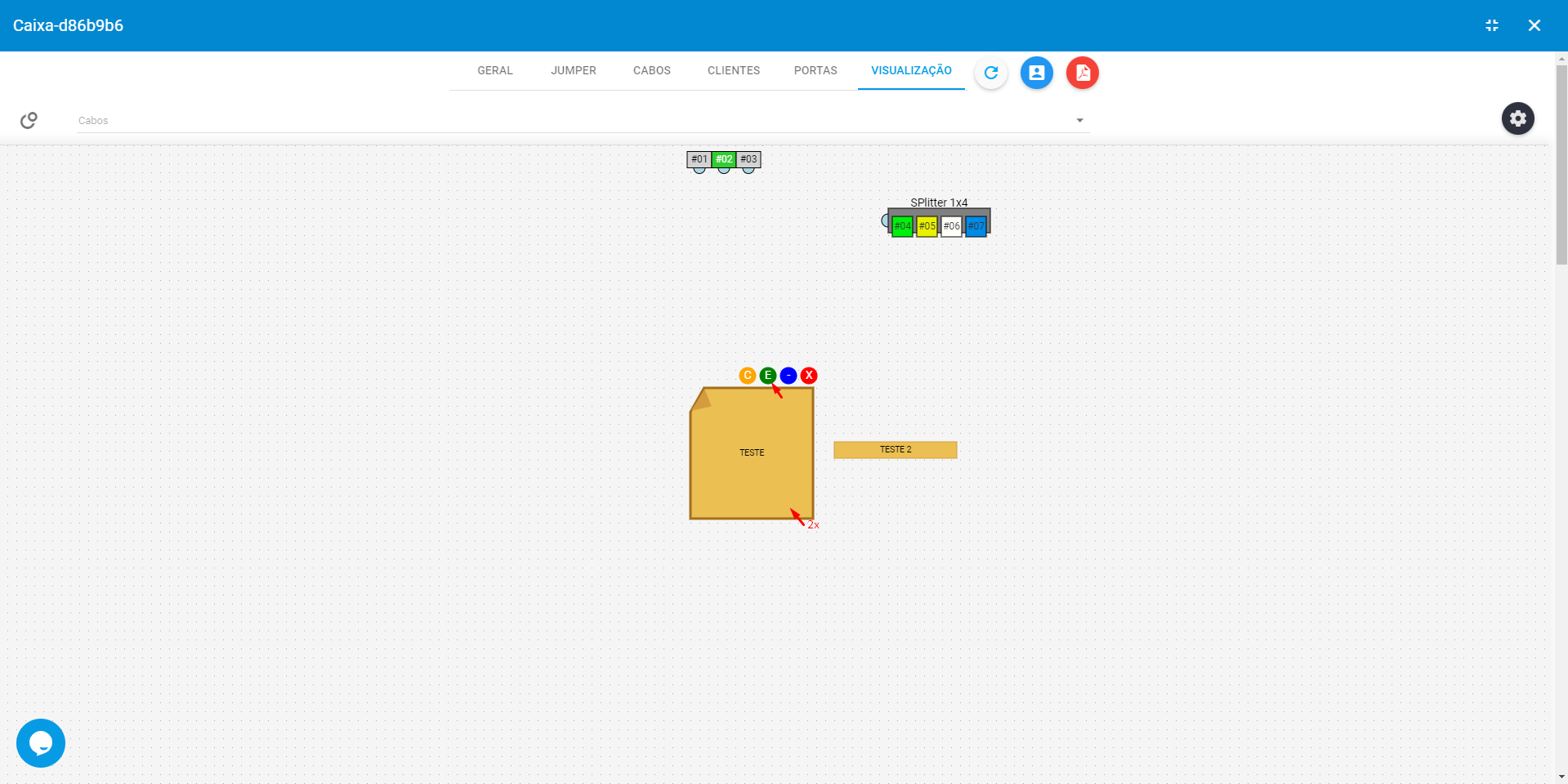Viewport: 1568px width, 784px height.
Task: Click the SPlitter 1x4 label
Action: point(939,203)
